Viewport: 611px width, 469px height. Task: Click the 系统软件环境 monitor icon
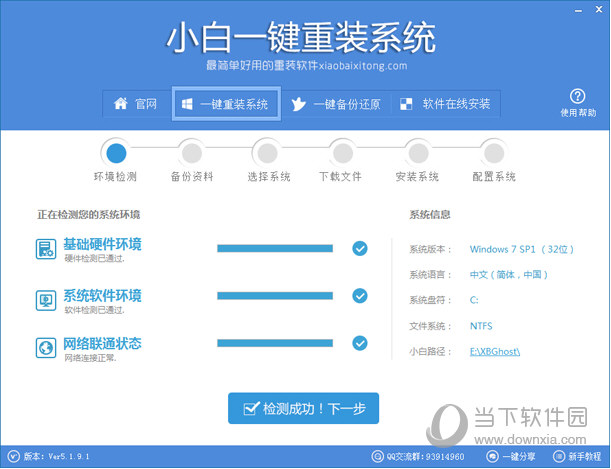(x=46, y=300)
